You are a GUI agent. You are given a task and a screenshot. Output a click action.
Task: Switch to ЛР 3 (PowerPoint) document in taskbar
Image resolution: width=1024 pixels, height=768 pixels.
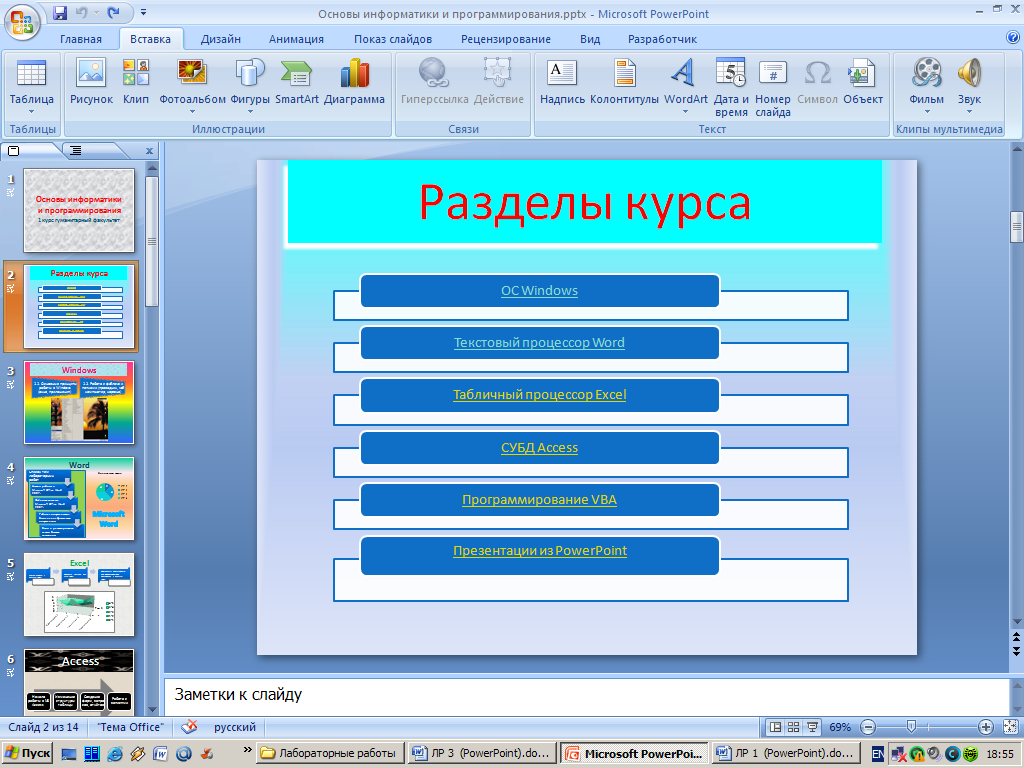(x=482, y=753)
